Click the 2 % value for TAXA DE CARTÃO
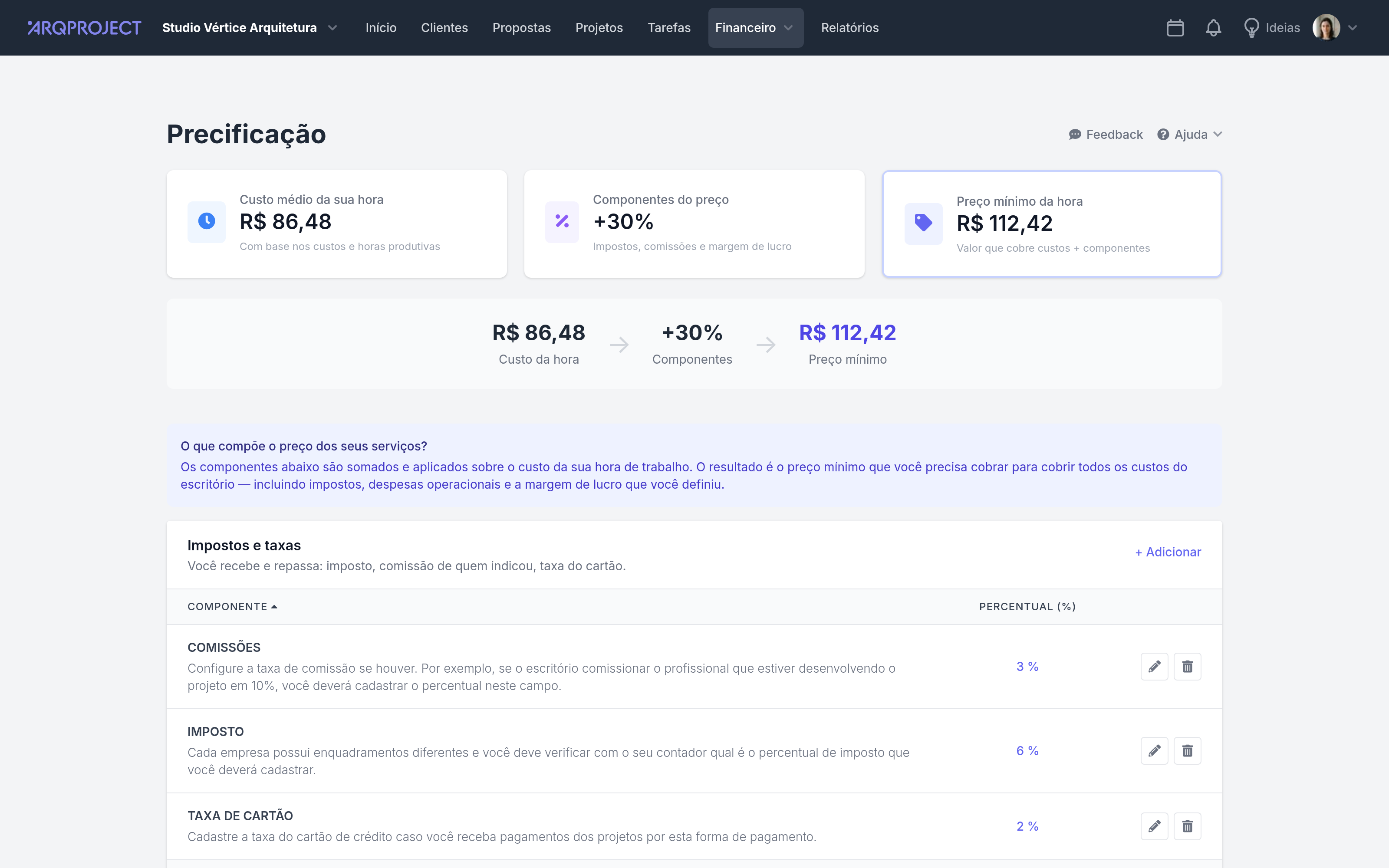 coord(1027,826)
